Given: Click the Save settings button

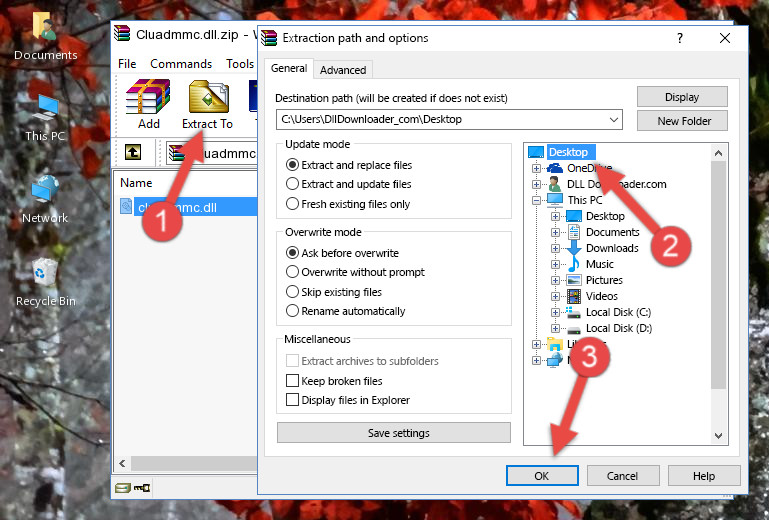Looking at the screenshot, I should (394, 433).
